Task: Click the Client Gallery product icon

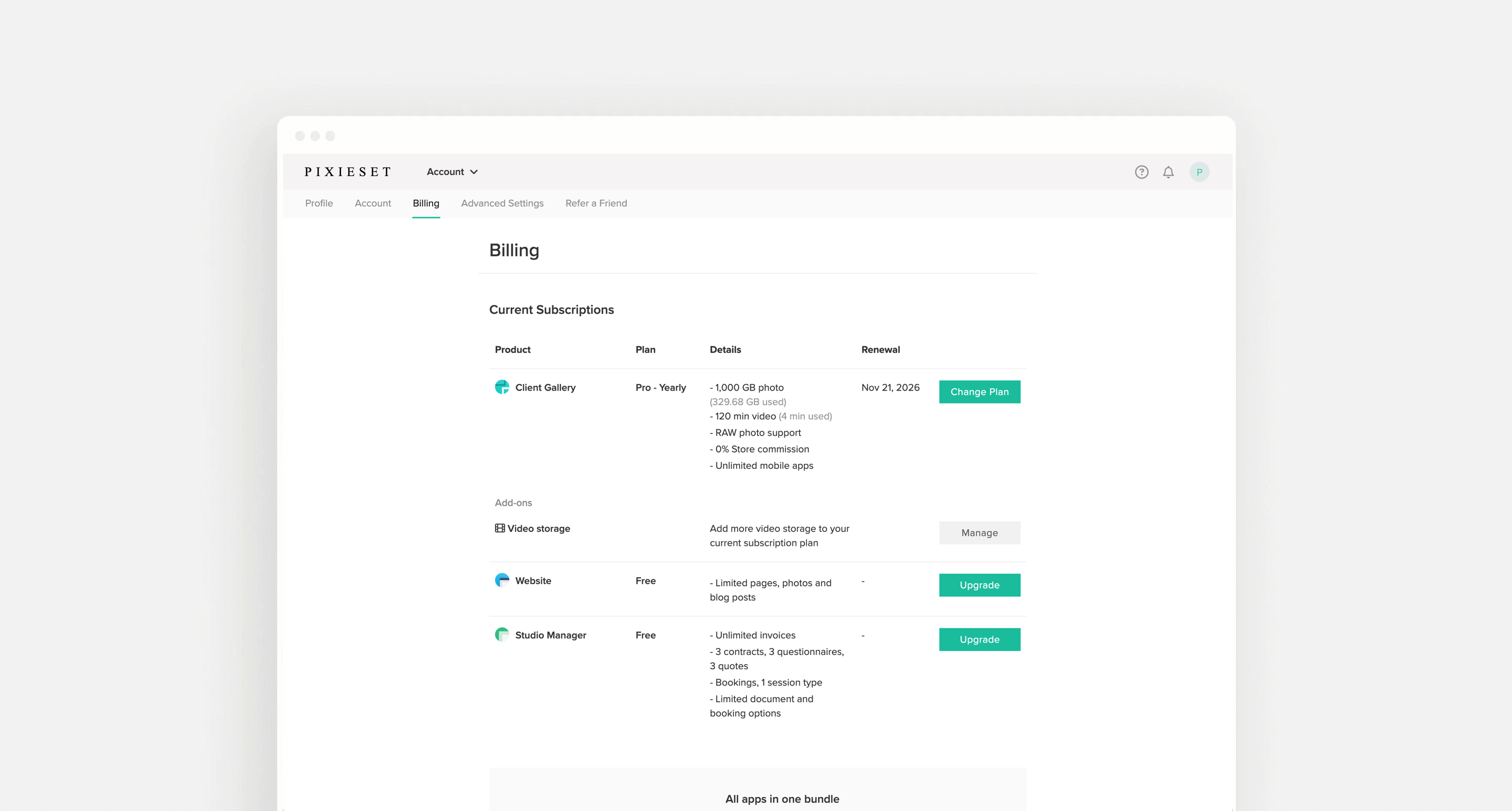Action: (502, 387)
